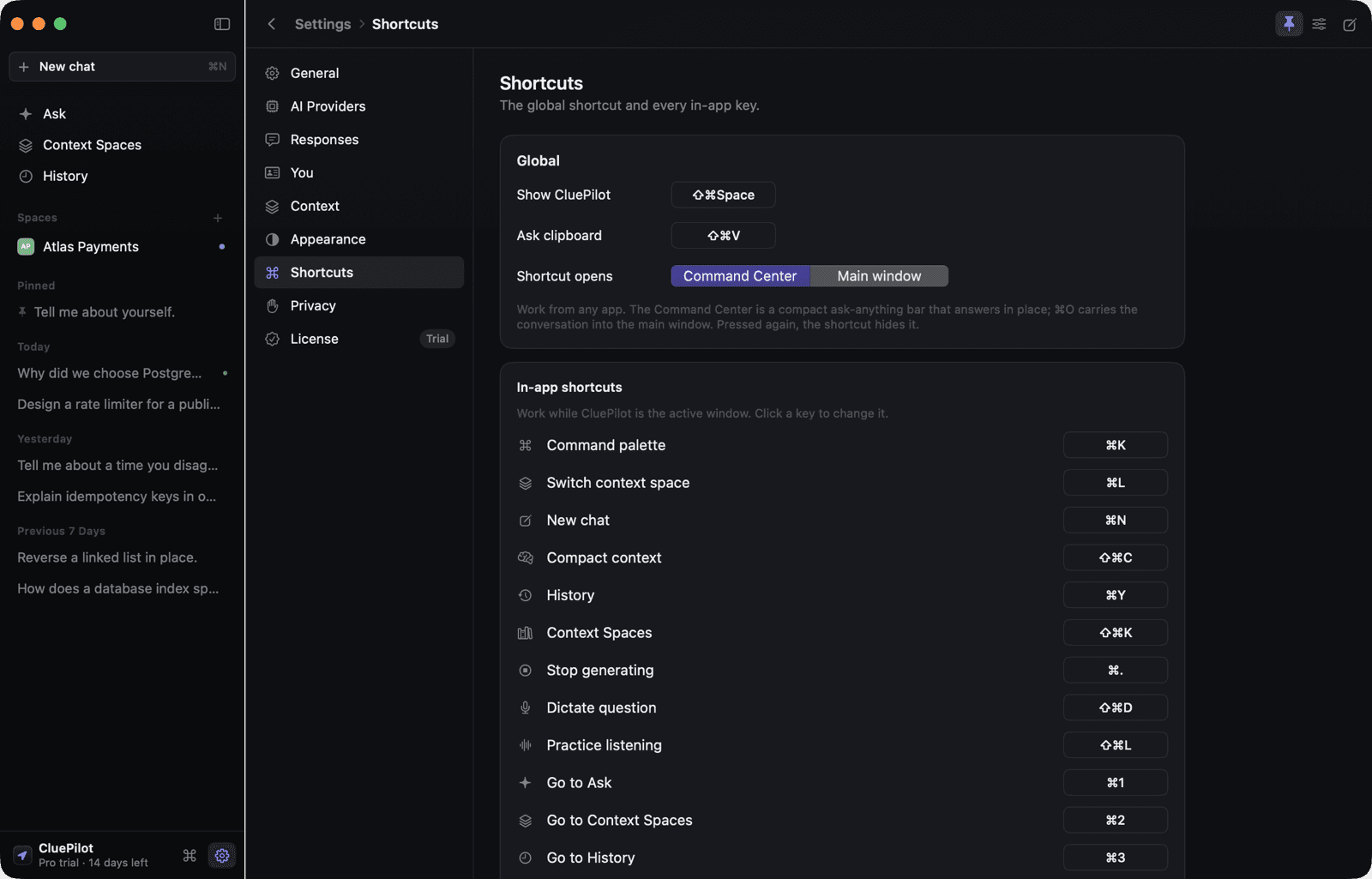Open chat 'Design a rate limiter for a publi...'
The width and height of the screenshot is (1372, 879).
122,404
